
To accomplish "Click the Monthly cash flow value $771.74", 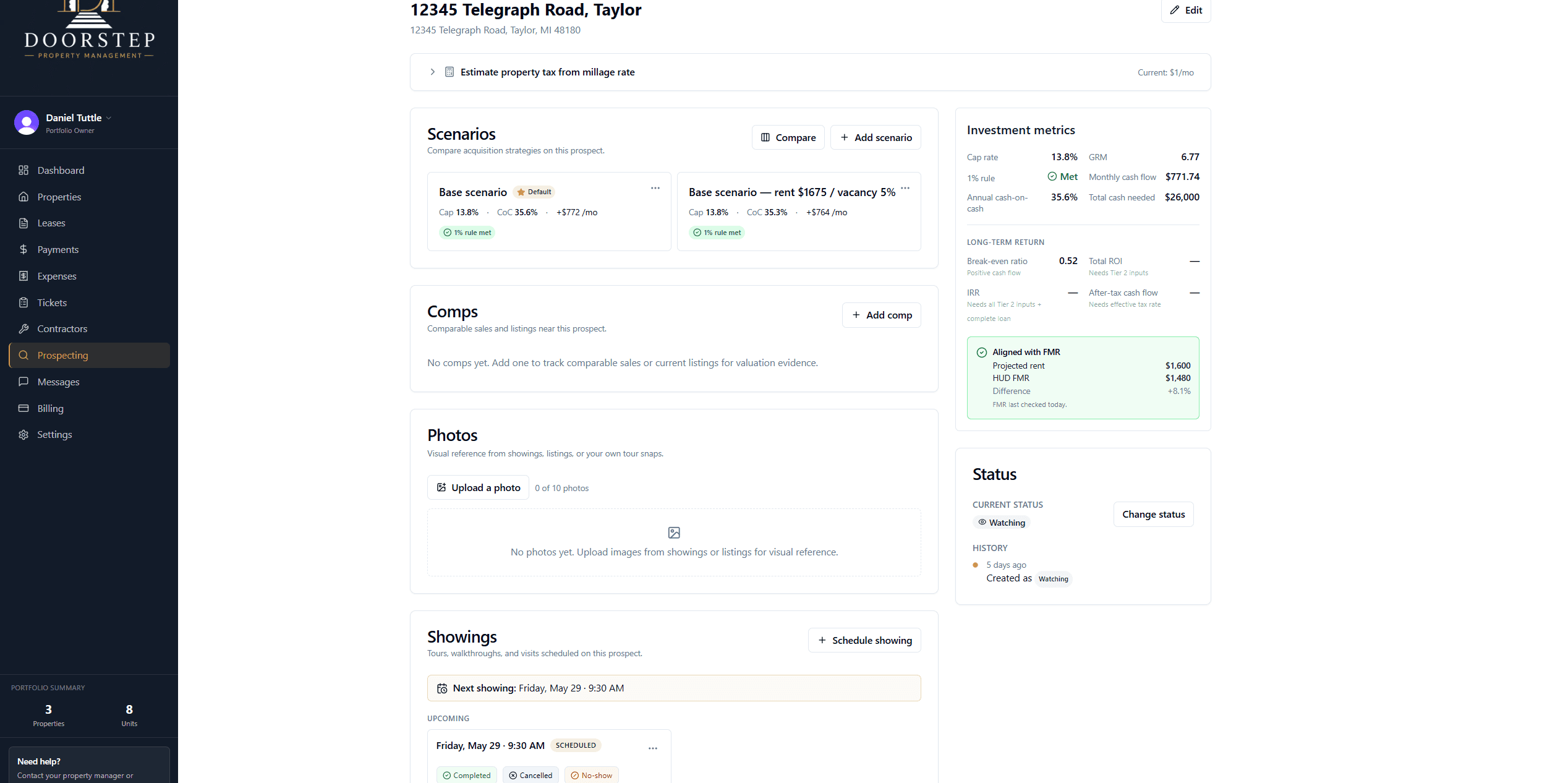I will pos(1182,177).
